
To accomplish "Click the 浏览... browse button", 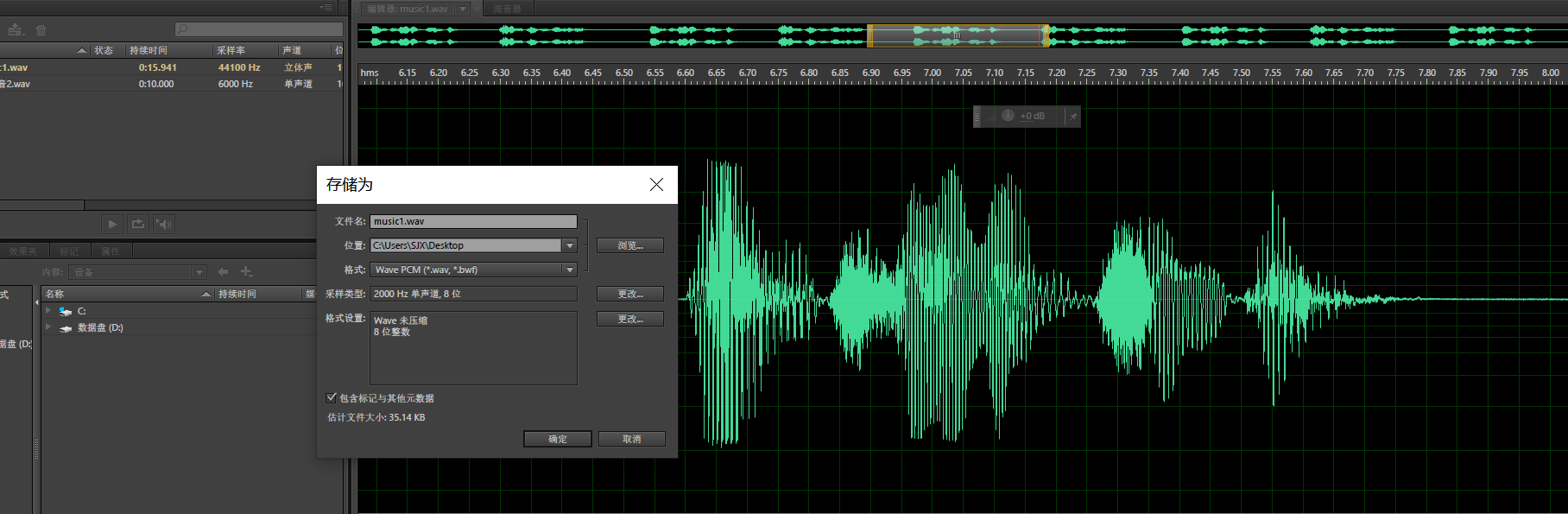I will 630,245.
